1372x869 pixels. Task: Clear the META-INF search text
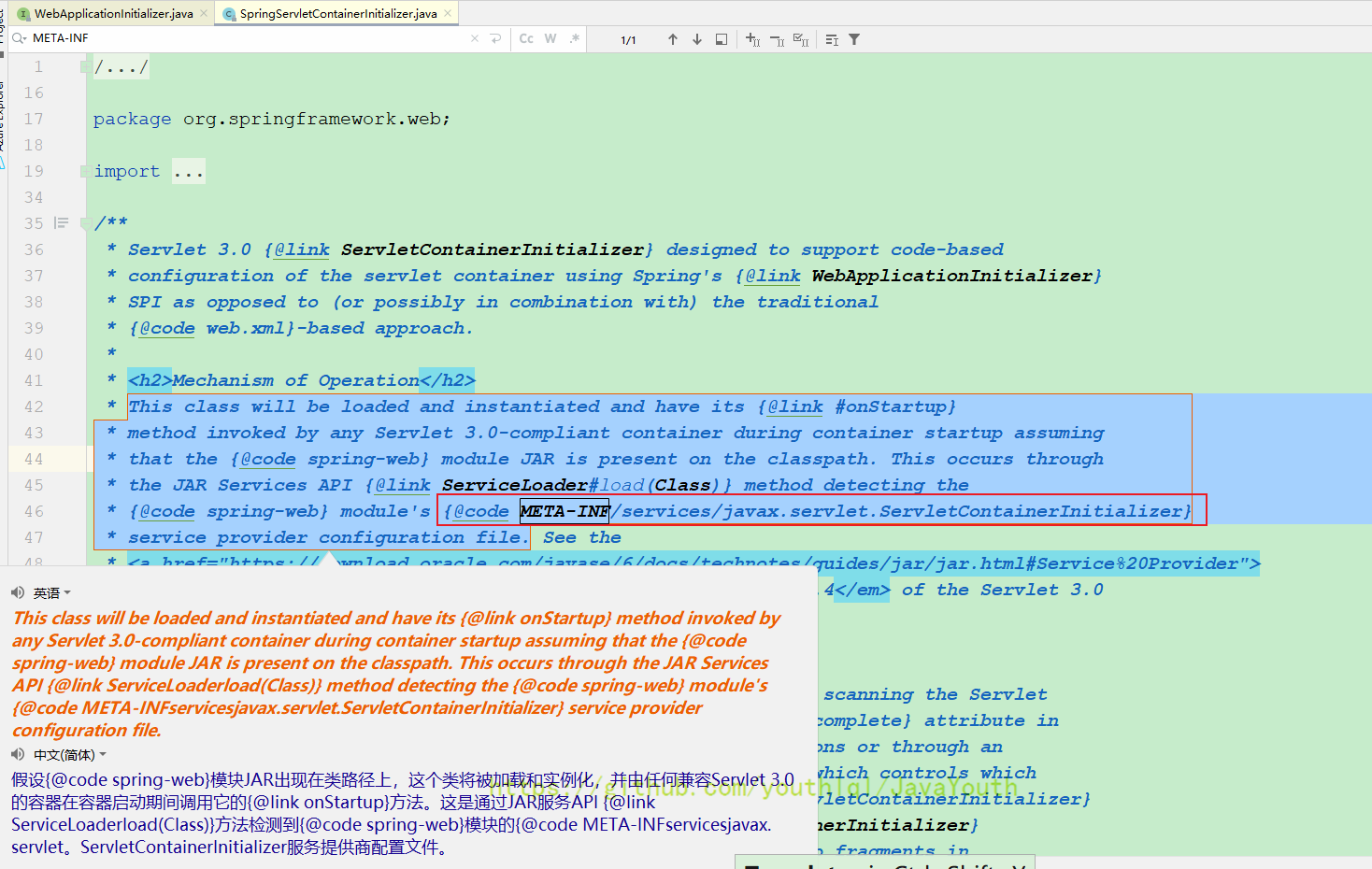click(x=475, y=38)
